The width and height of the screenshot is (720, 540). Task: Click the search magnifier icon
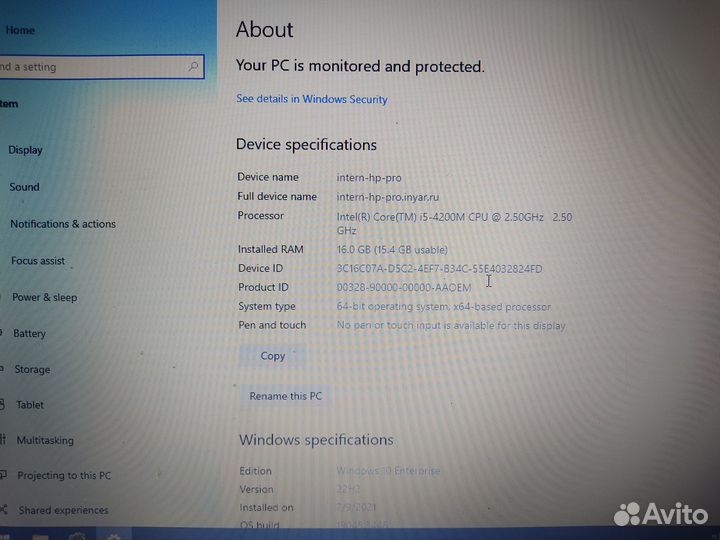193,67
